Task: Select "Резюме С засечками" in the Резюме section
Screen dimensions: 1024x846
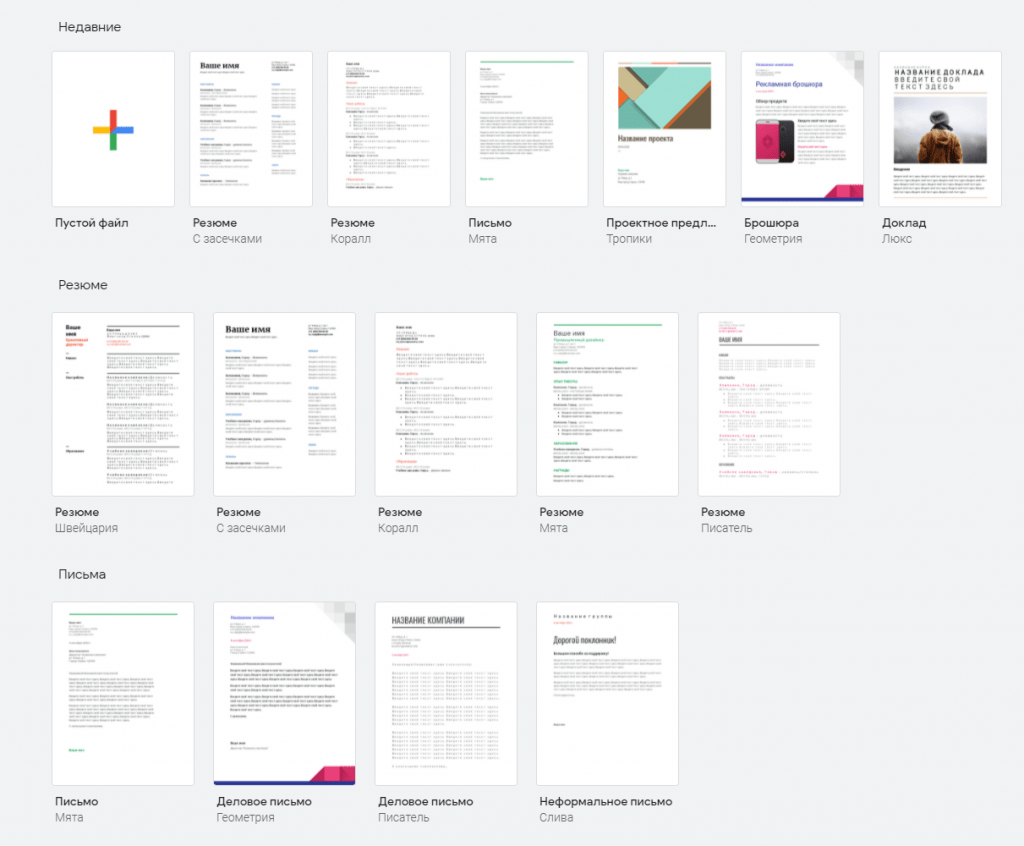Action: pyautogui.click(x=284, y=403)
